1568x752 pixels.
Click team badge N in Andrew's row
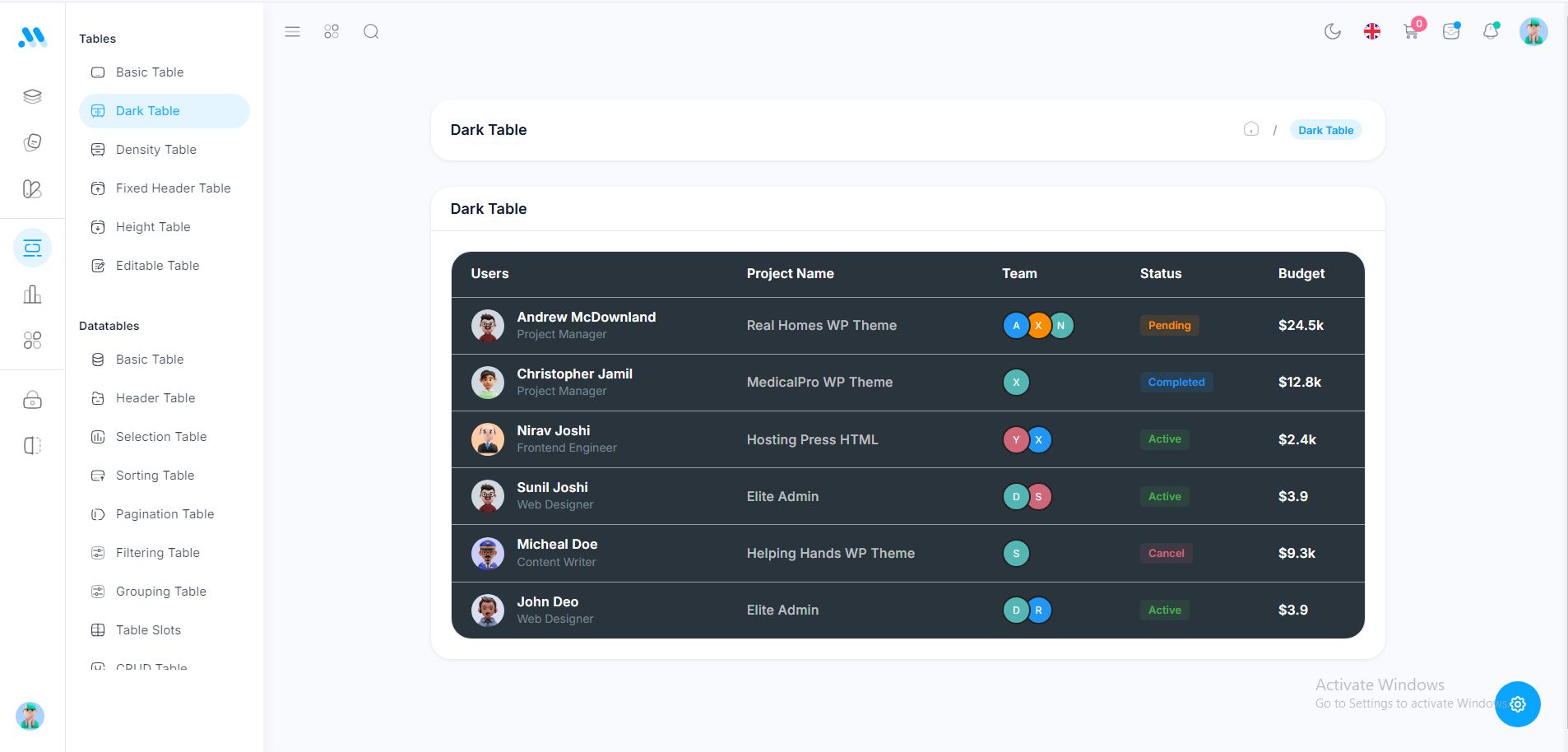coord(1061,326)
